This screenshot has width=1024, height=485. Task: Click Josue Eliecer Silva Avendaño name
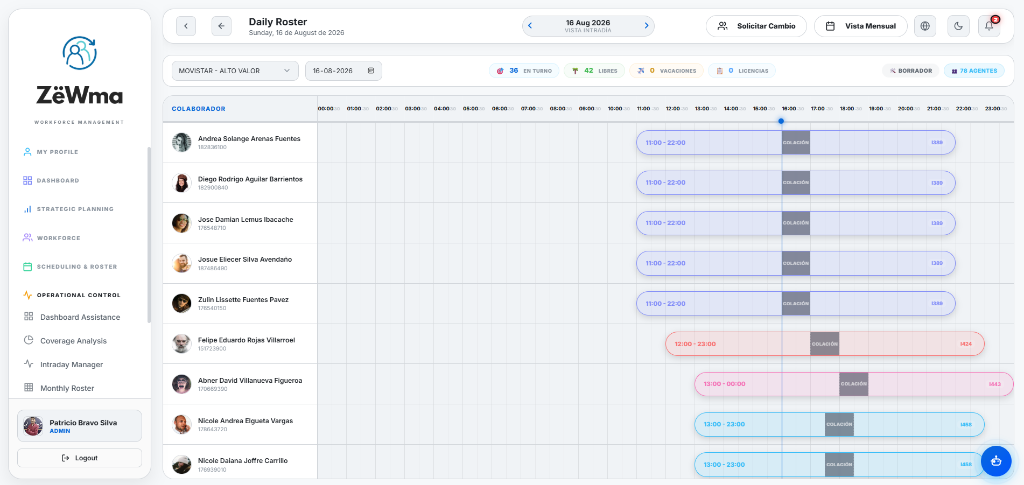(x=245, y=259)
